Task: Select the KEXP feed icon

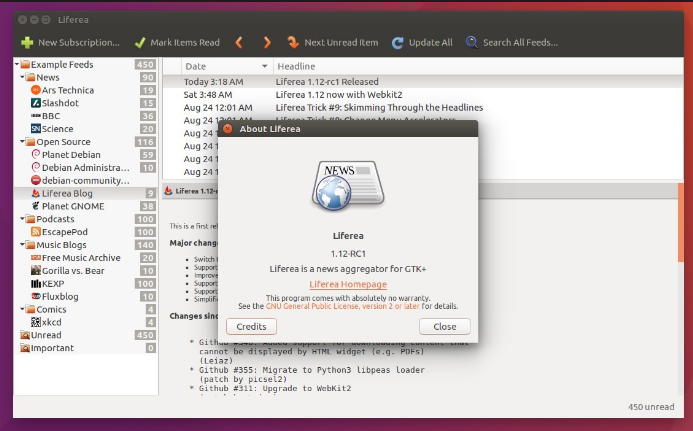Action: click(36, 283)
